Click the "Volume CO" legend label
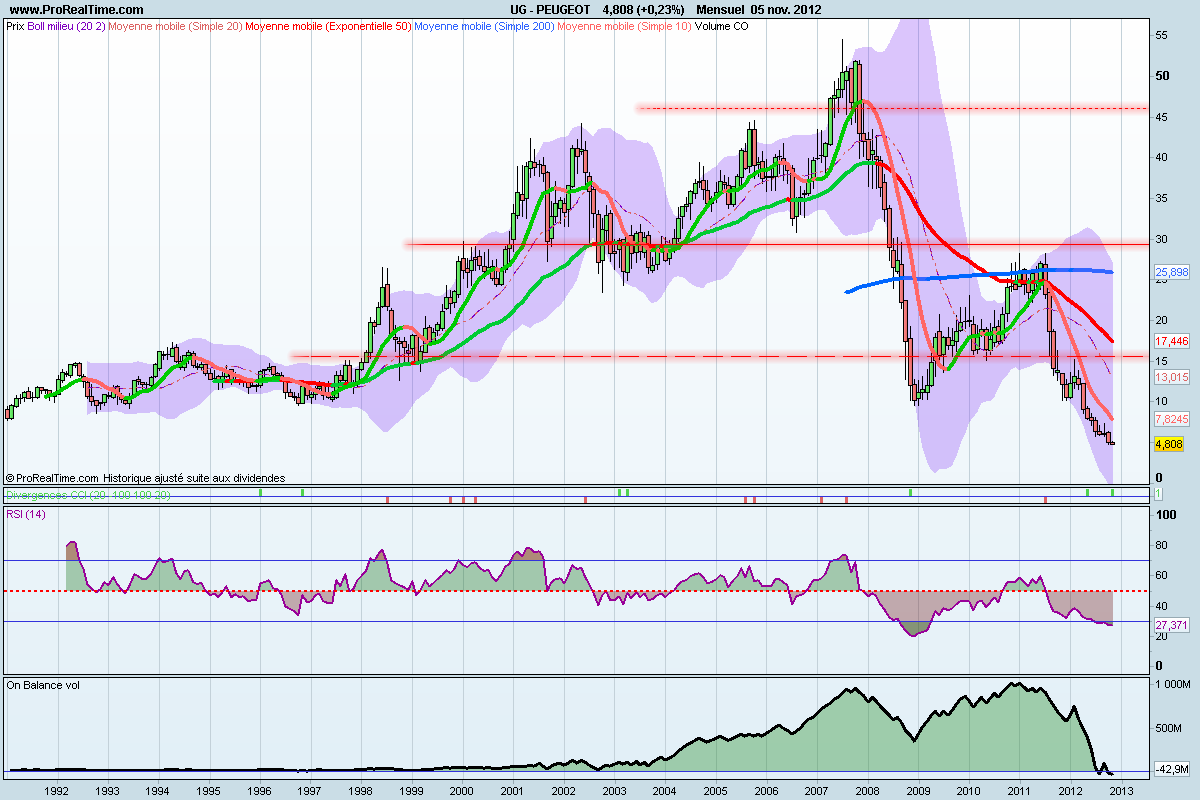The image size is (1200, 800). click(720, 26)
